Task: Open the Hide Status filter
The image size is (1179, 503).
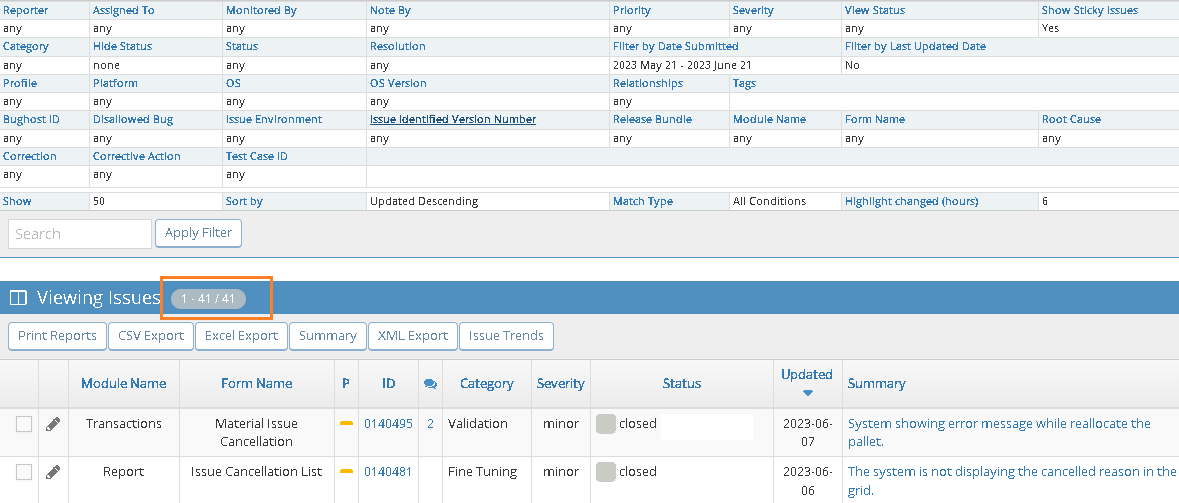Action: 123,47
